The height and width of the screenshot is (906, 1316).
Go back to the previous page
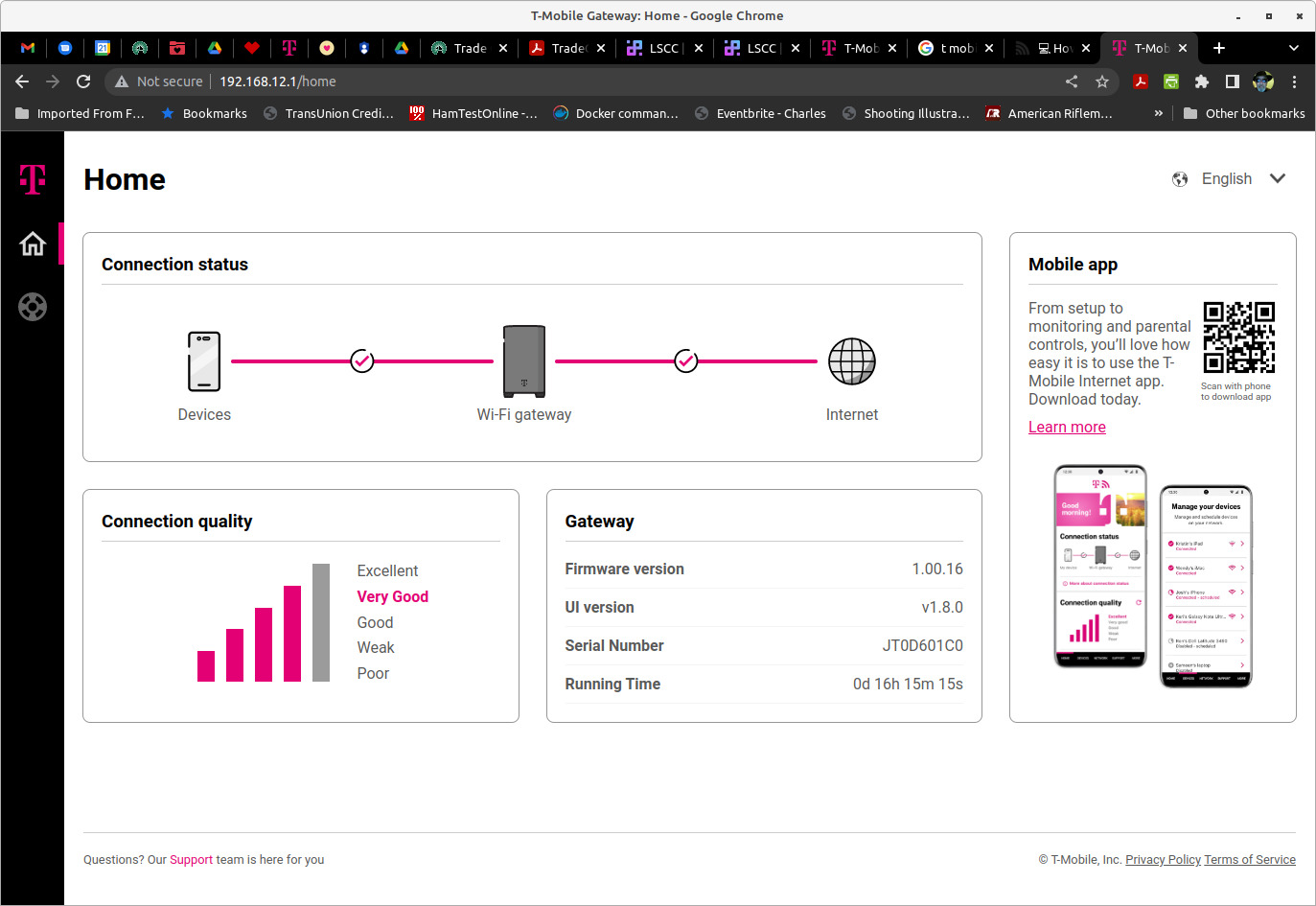pos(22,81)
